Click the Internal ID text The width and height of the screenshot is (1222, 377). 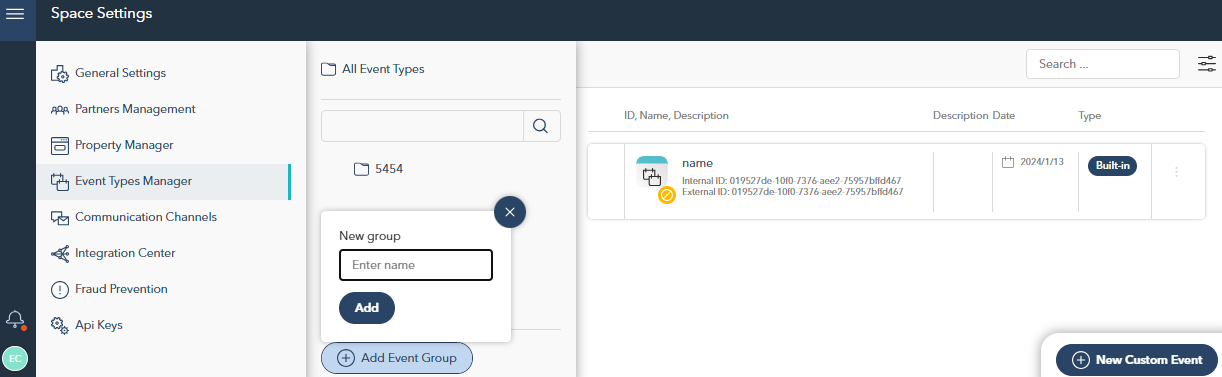click(791, 181)
